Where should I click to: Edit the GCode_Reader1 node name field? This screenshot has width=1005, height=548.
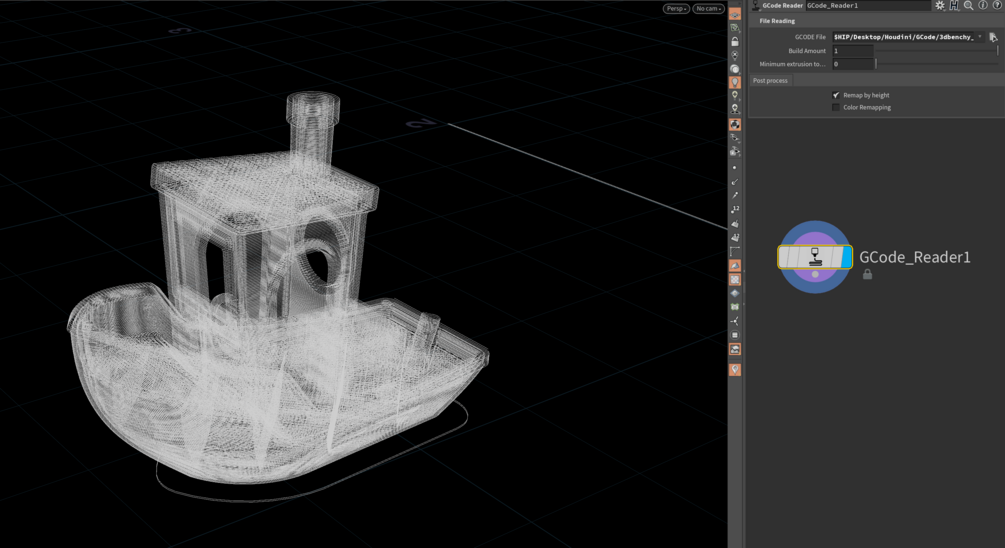pos(867,5)
